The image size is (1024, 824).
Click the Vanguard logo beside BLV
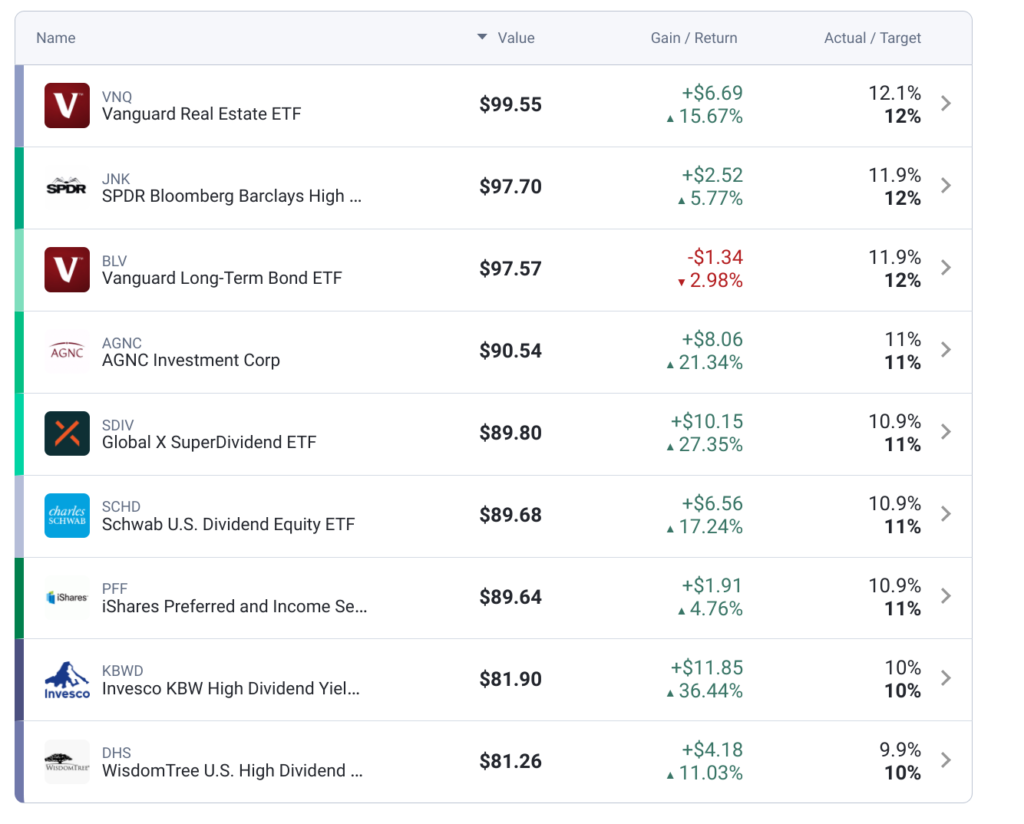coord(67,270)
